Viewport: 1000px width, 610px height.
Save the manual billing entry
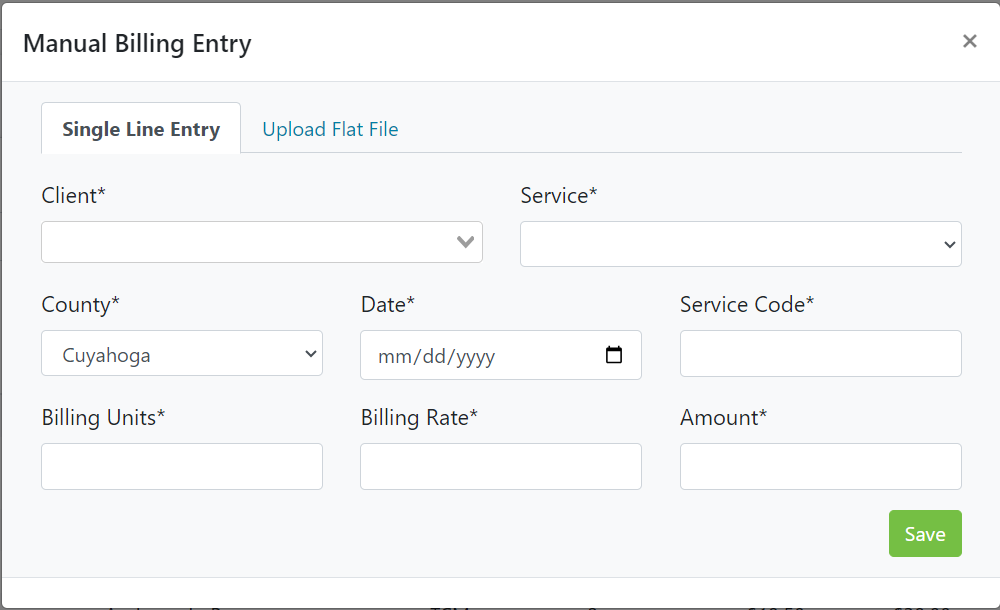(925, 533)
